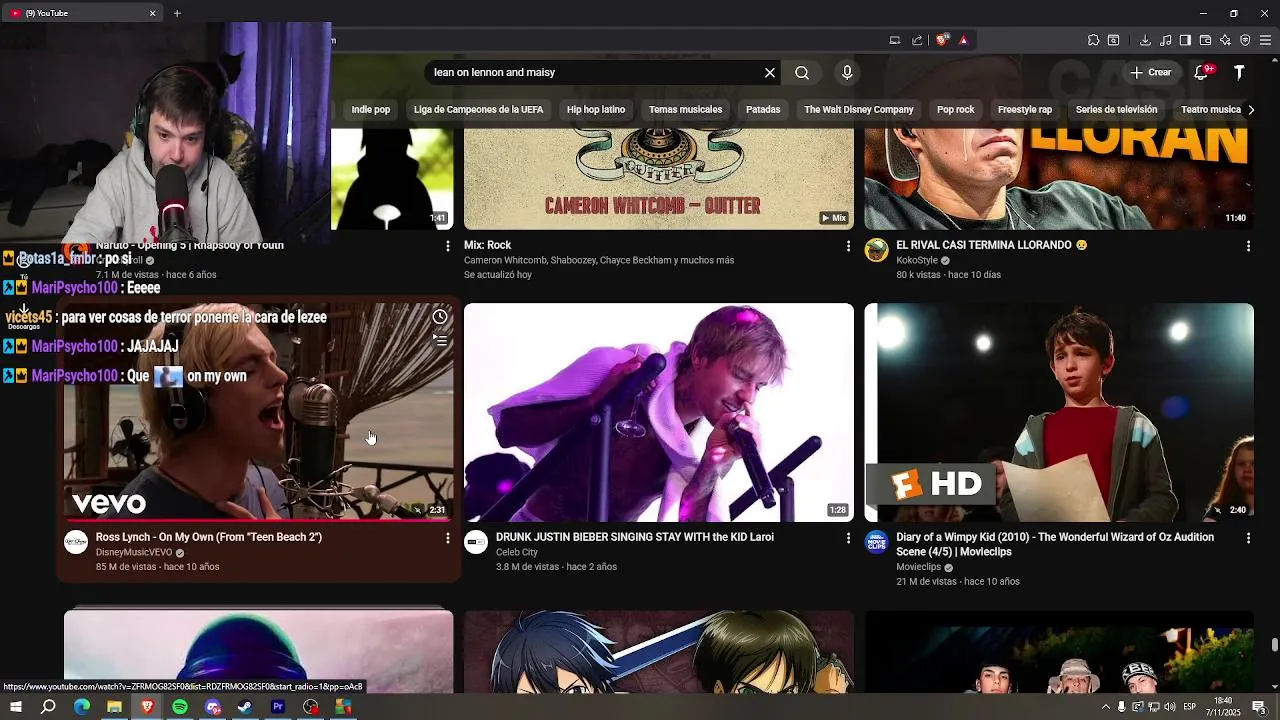Show hidden system tray icons
Image resolution: width=1280 pixels, height=720 pixels.
pos(1105,707)
